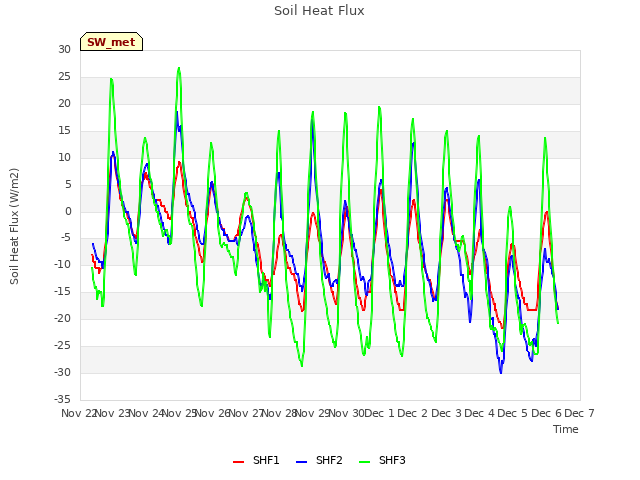Click the -35 y-axis tick label
Screen dimensions: 640x480
pos(63,399)
